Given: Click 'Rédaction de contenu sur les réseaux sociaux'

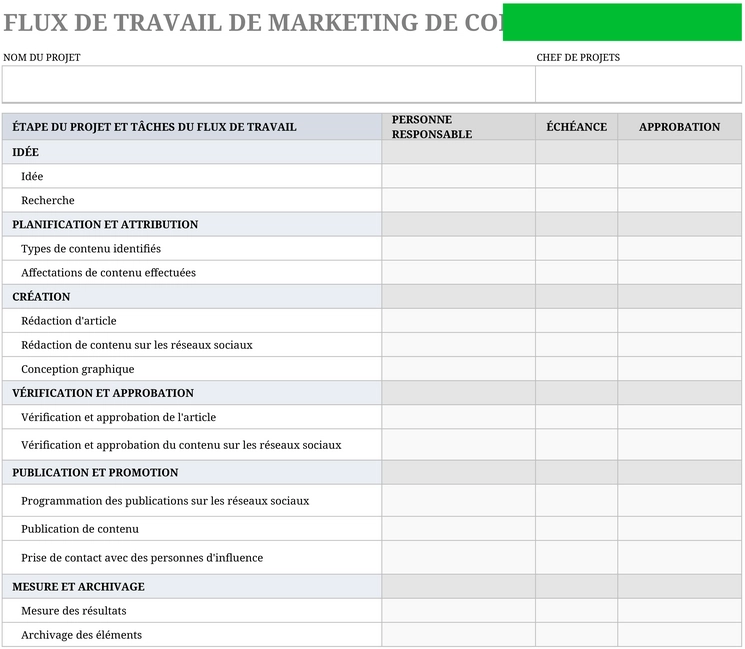Looking at the screenshot, I should point(192,345).
